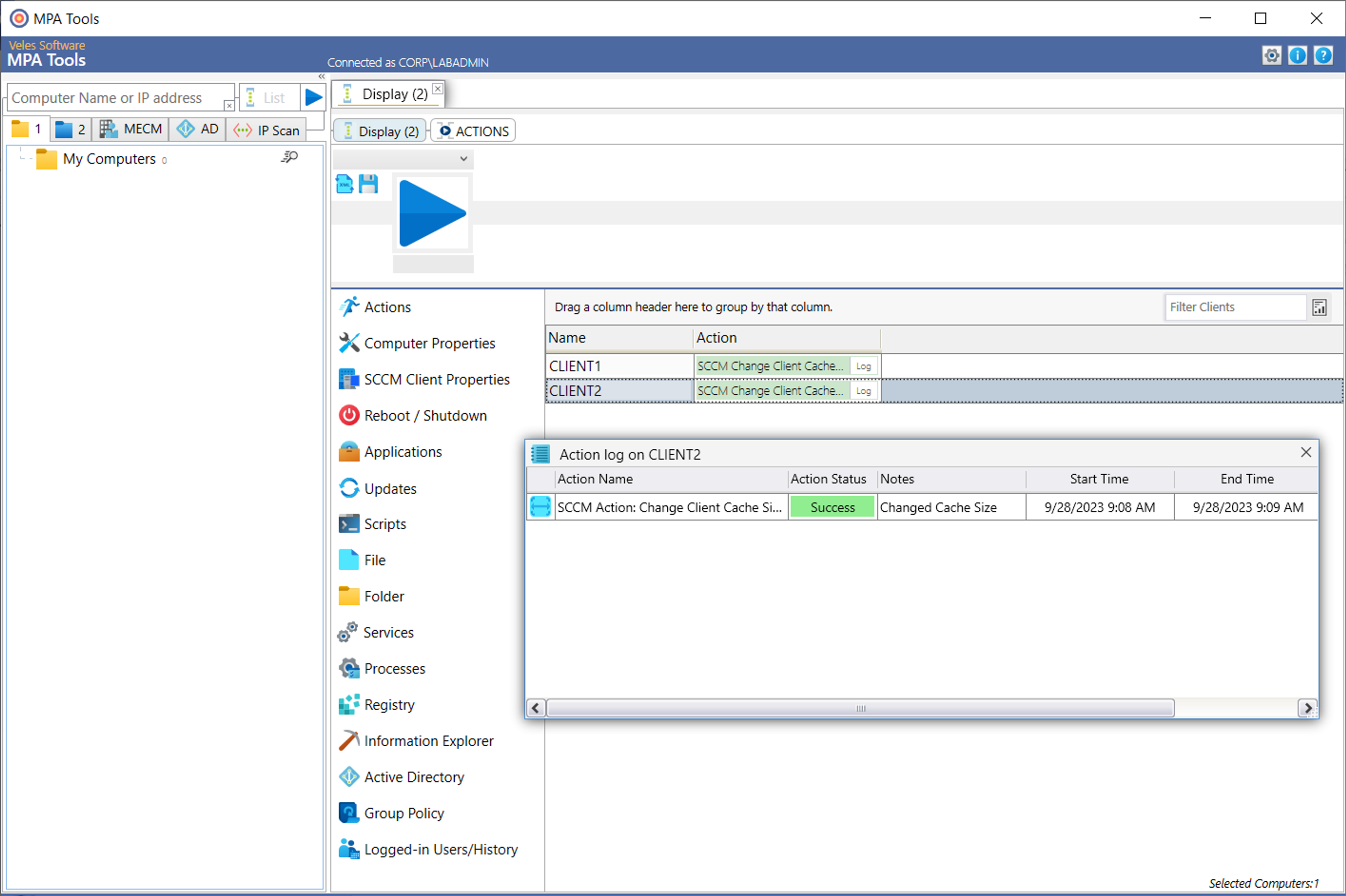Select the inner Display (2) sub-tab
Image resolution: width=1346 pixels, height=896 pixels.
tap(380, 131)
